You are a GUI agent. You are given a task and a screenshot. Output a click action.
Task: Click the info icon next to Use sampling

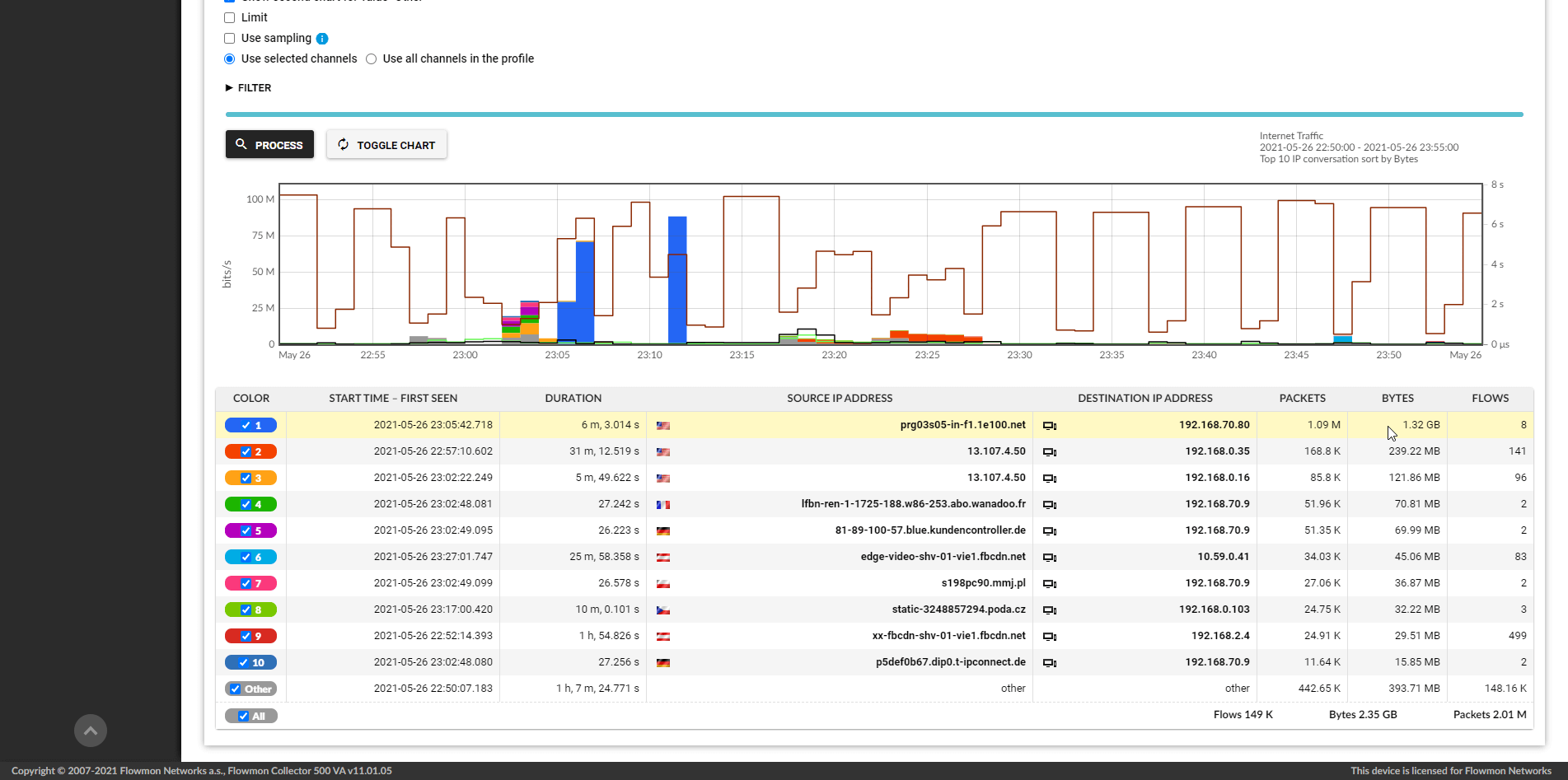[322, 38]
